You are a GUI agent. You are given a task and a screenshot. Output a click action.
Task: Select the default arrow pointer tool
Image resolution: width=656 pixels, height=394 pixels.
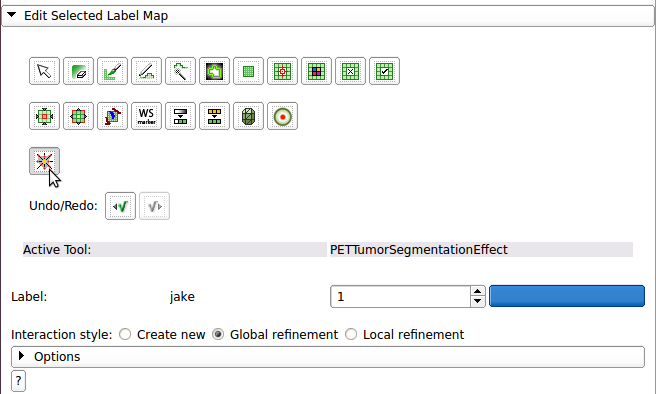click(44, 71)
